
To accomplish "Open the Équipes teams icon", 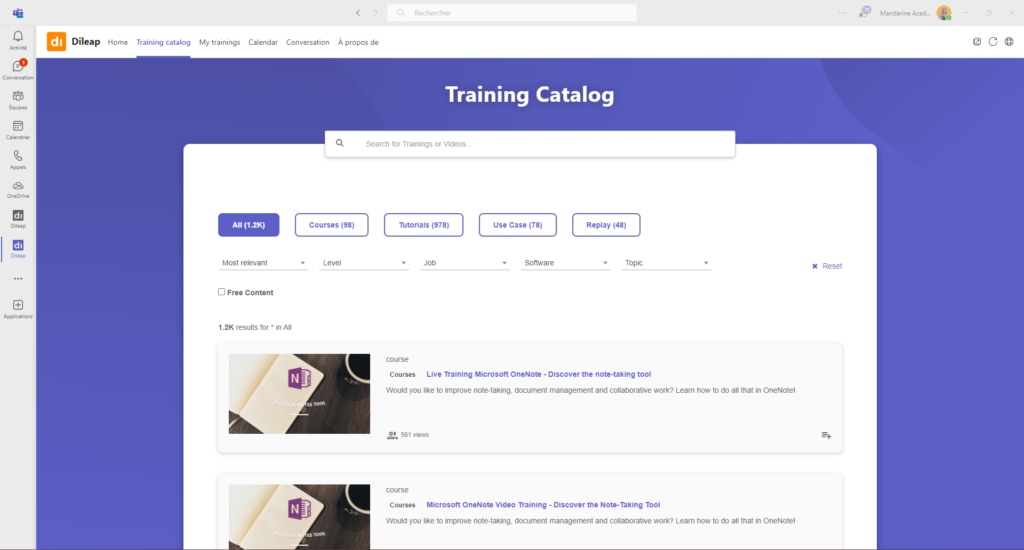I will point(18,96).
